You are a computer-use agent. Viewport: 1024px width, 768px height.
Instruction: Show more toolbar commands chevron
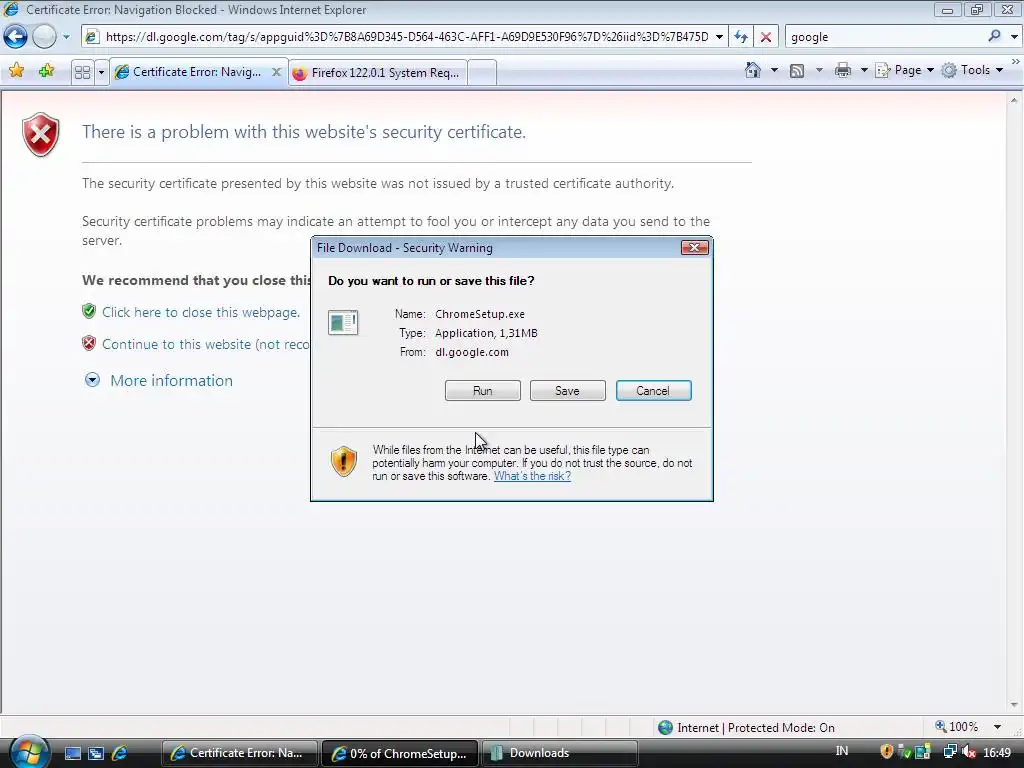click(1016, 61)
